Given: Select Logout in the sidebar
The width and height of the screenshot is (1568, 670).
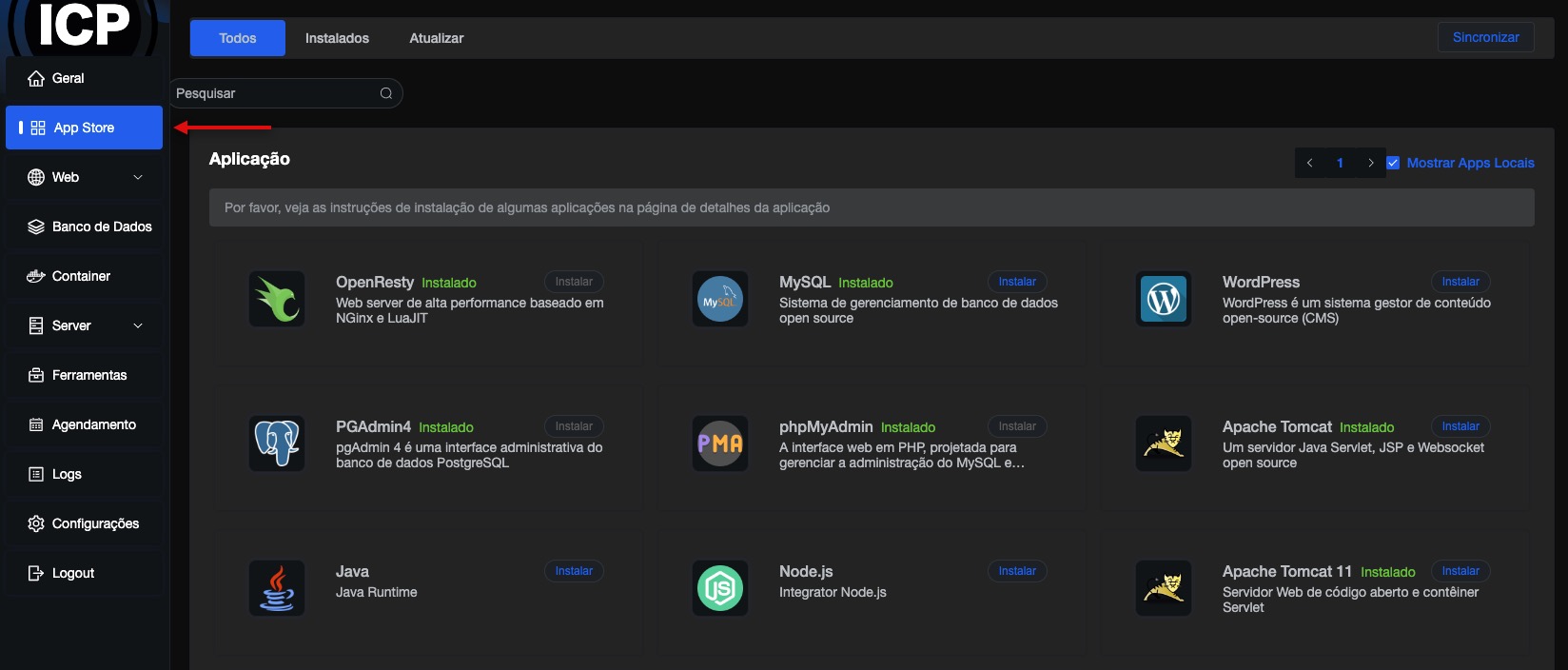Looking at the screenshot, I should click(x=84, y=573).
